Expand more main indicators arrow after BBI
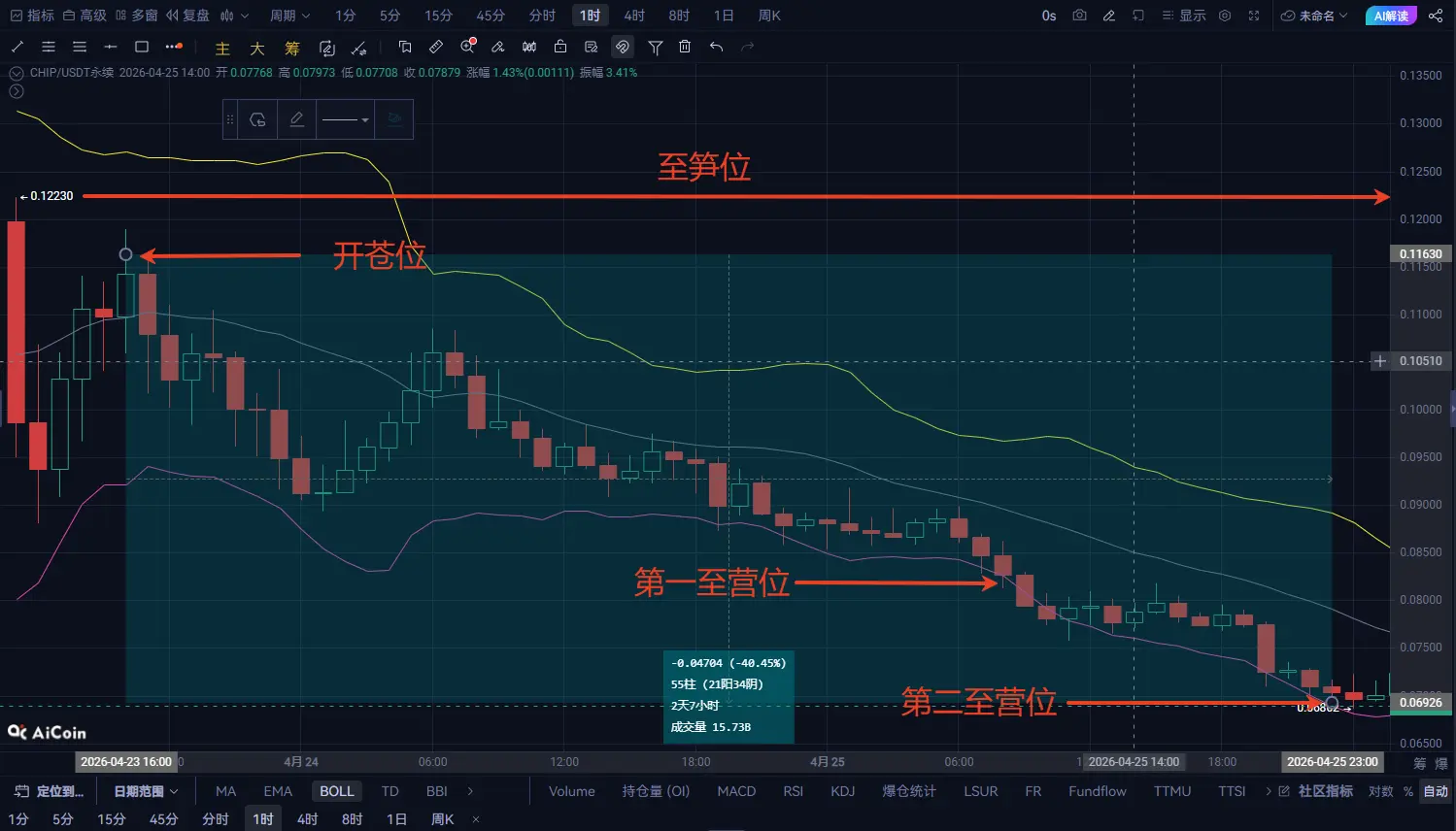The image size is (1456, 831). point(470,791)
